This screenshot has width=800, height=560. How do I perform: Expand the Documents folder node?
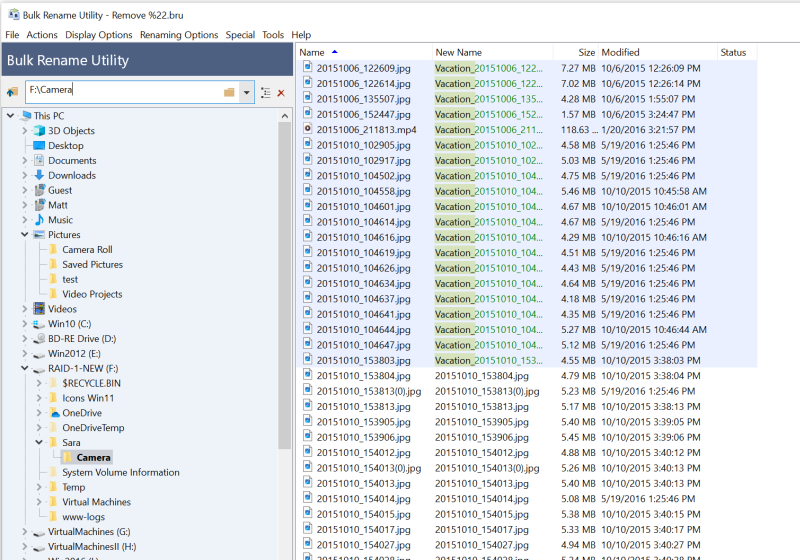(x=24, y=160)
